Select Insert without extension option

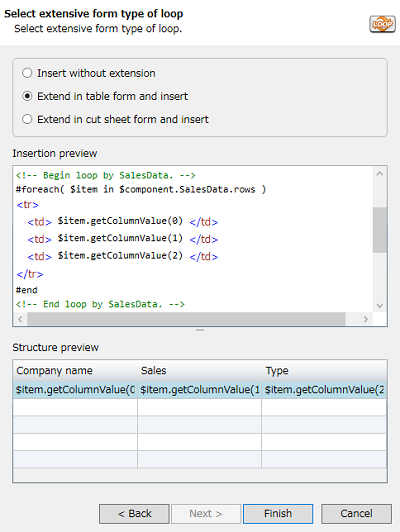tap(89, 73)
